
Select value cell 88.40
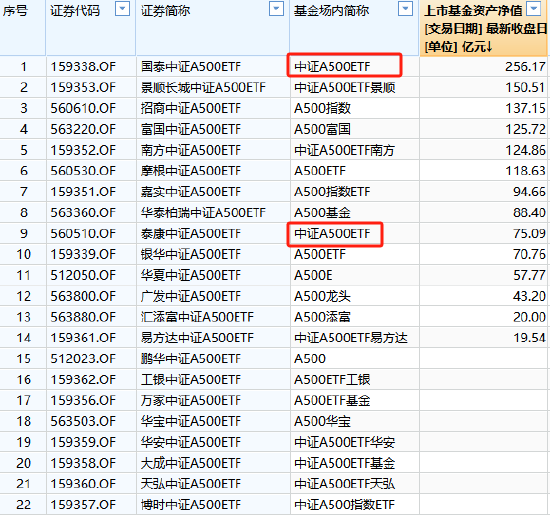point(484,213)
